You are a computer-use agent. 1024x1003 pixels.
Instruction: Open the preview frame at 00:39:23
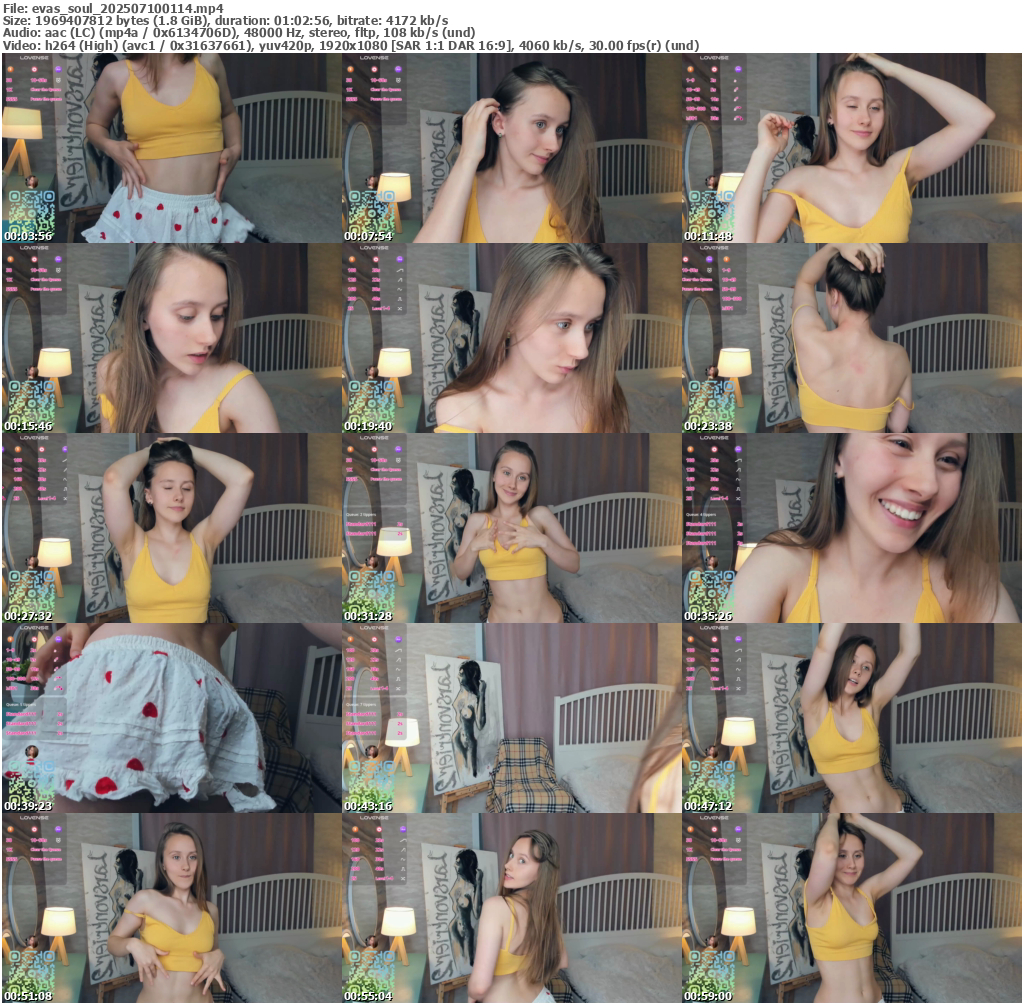171,718
